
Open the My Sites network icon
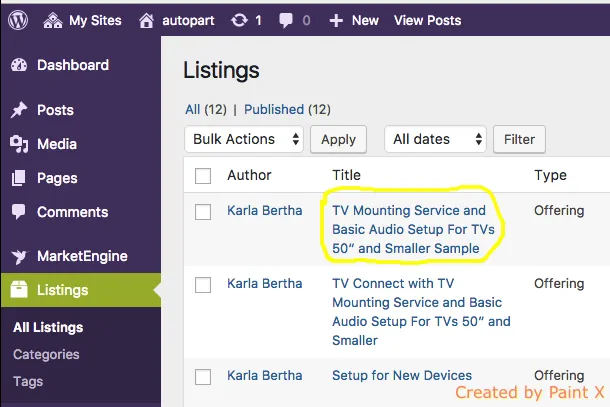53,20
